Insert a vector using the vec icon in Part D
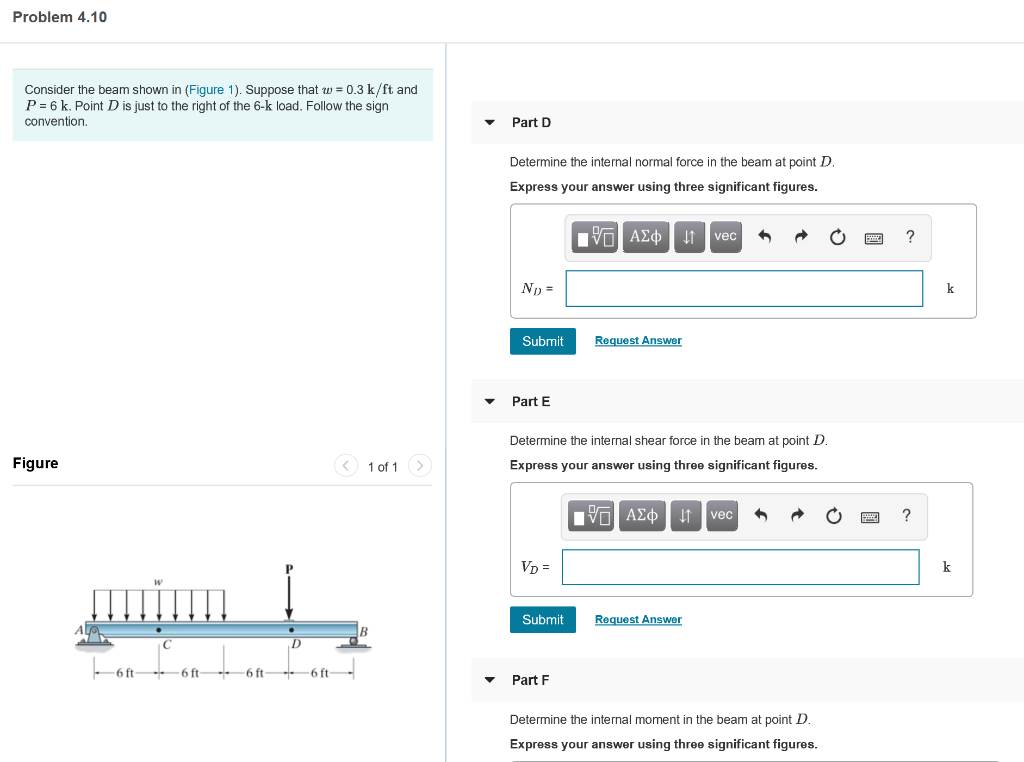The height and width of the screenshot is (762, 1024). point(725,237)
